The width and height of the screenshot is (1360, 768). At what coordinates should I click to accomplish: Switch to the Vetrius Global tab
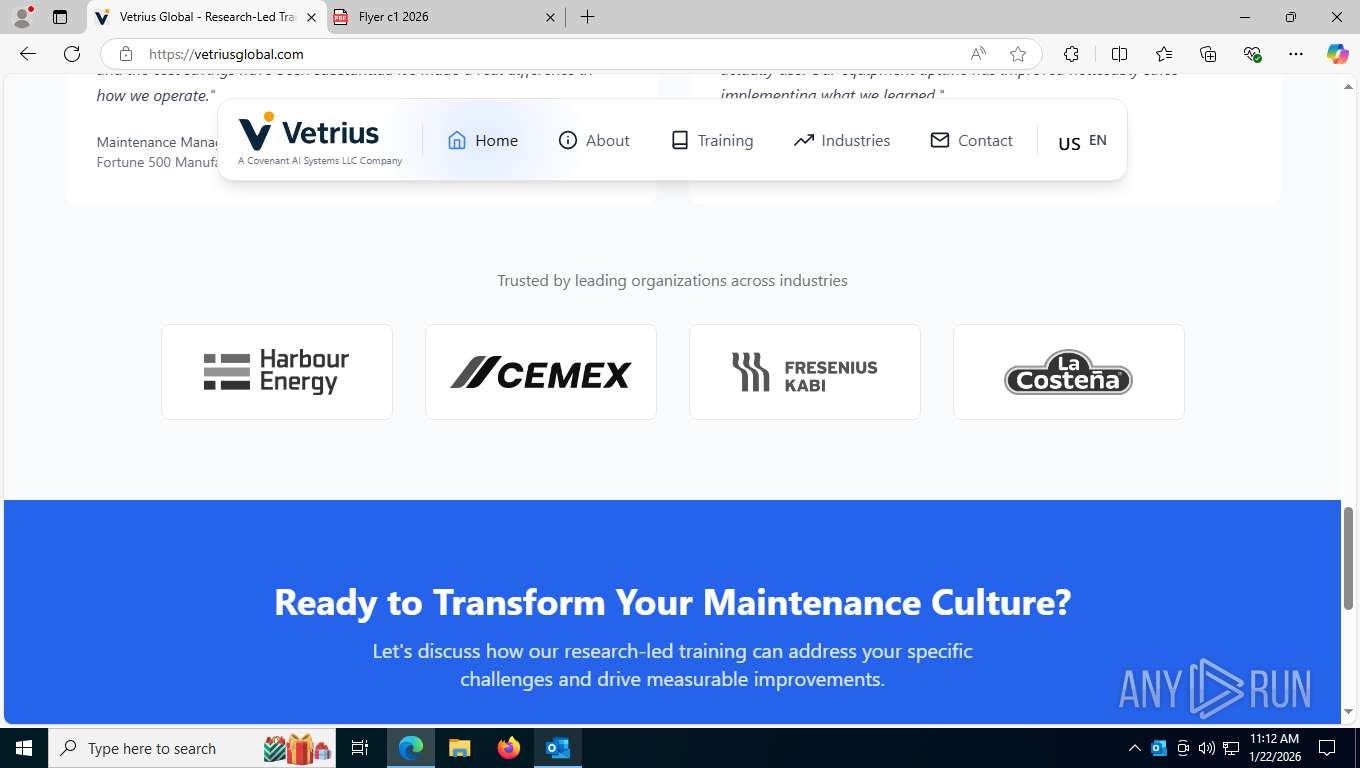pos(207,17)
